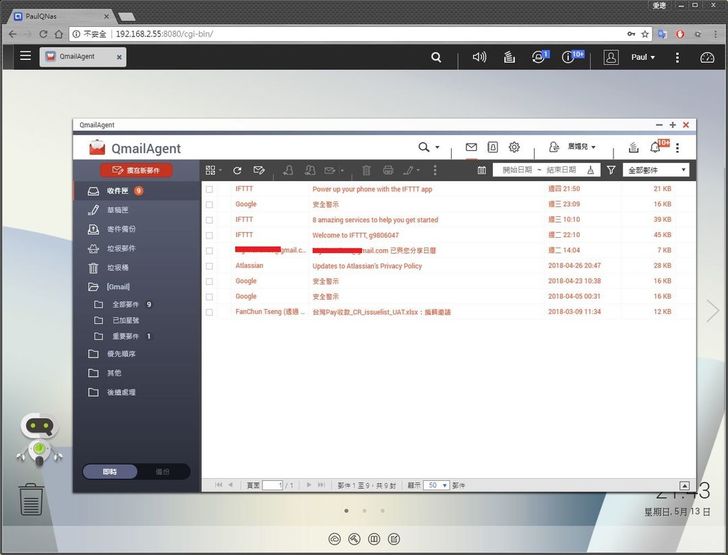728x555 pixels.
Task: Click the red compose new mail button
Action: 136,170
